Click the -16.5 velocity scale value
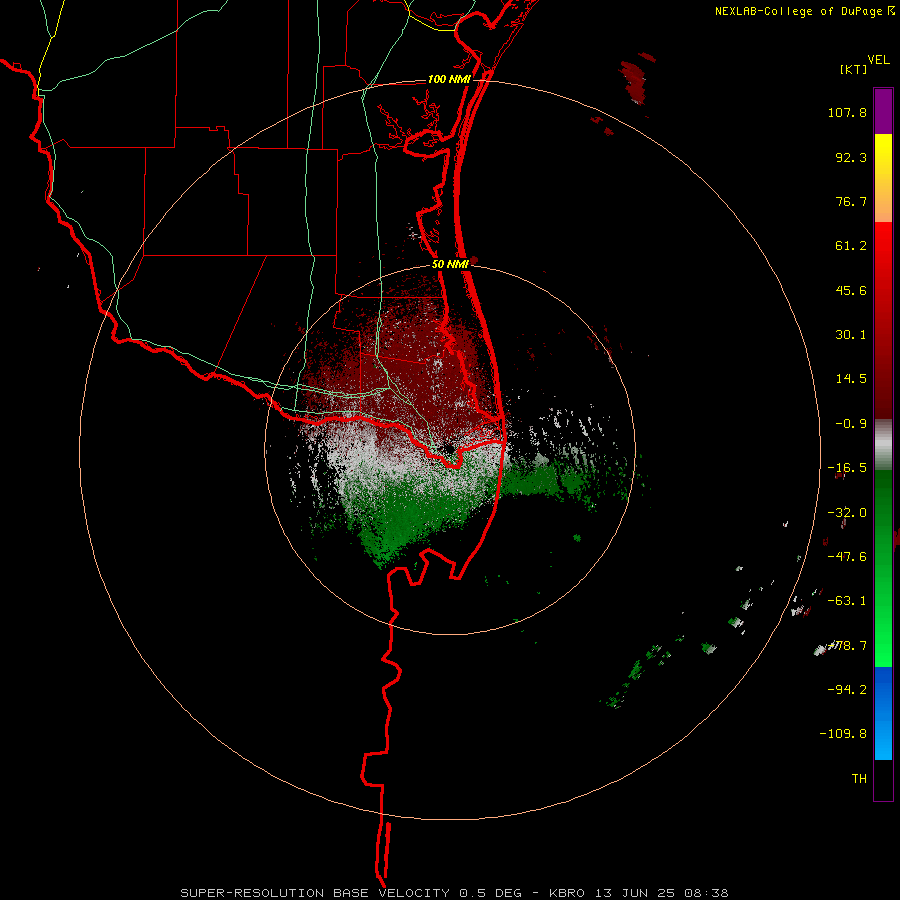The width and height of the screenshot is (900, 900). tap(847, 468)
